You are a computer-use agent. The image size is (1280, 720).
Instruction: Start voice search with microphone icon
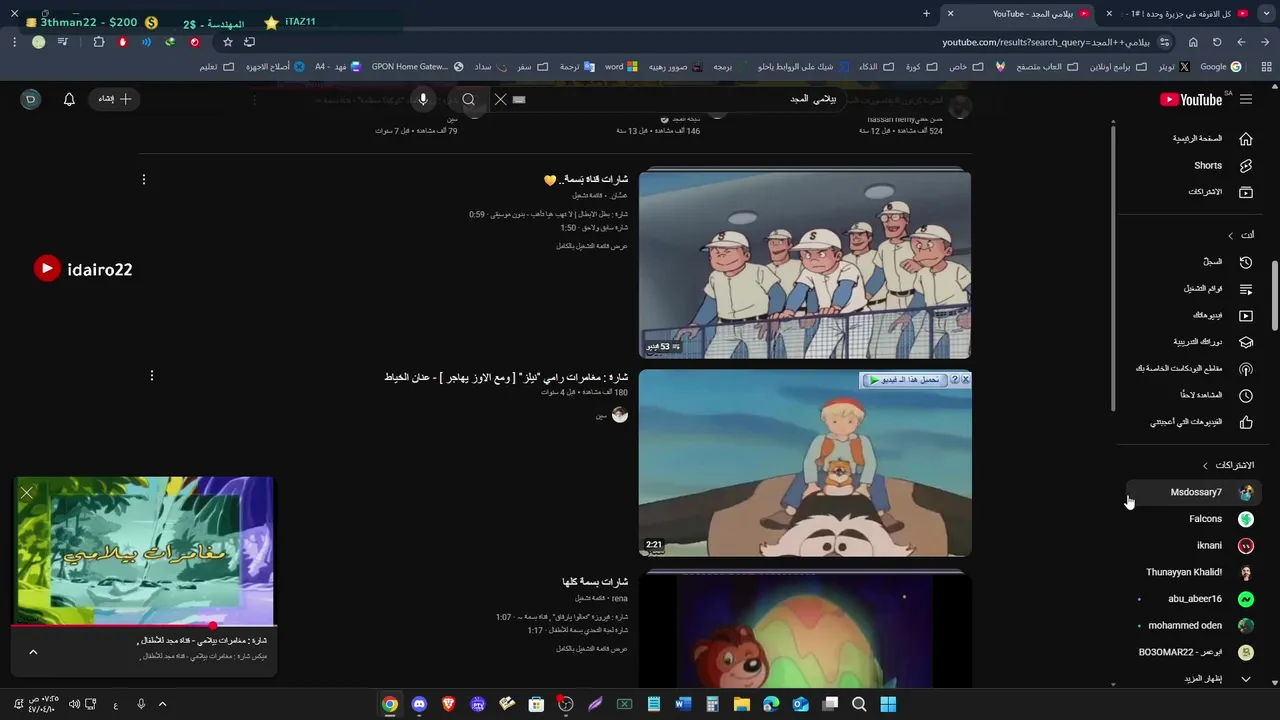point(423,99)
